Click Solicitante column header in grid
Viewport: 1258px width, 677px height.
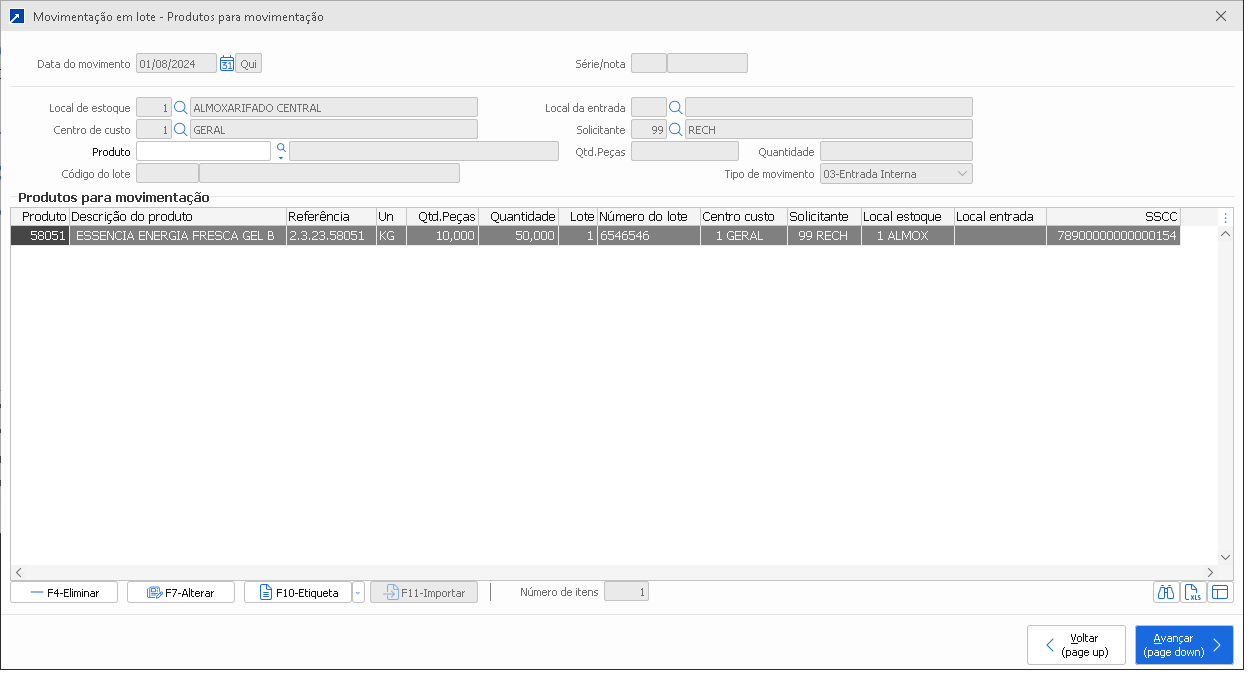(825, 217)
